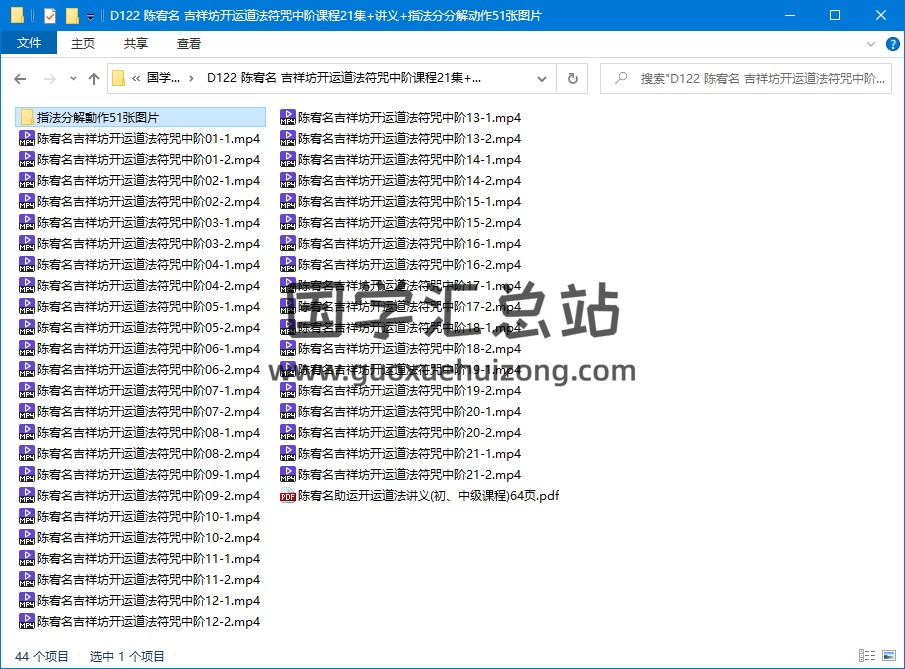Open the 文件 menu tab
905x669 pixels.
pyautogui.click(x=29, y=43)
